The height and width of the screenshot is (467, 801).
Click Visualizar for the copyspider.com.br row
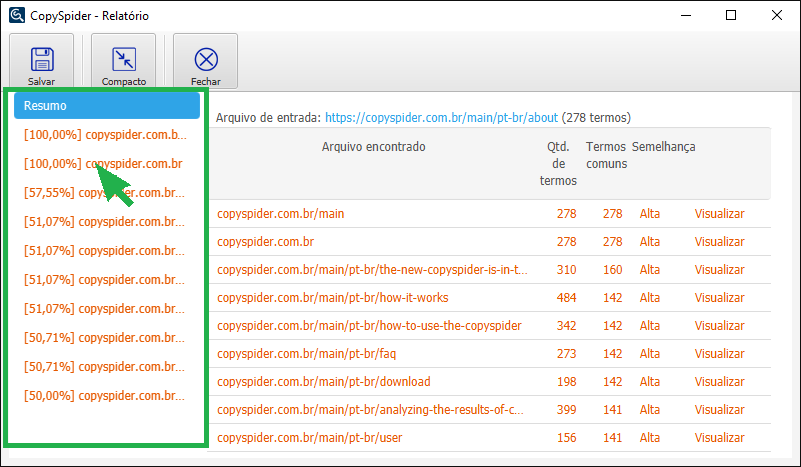click(x=719, y=242)
